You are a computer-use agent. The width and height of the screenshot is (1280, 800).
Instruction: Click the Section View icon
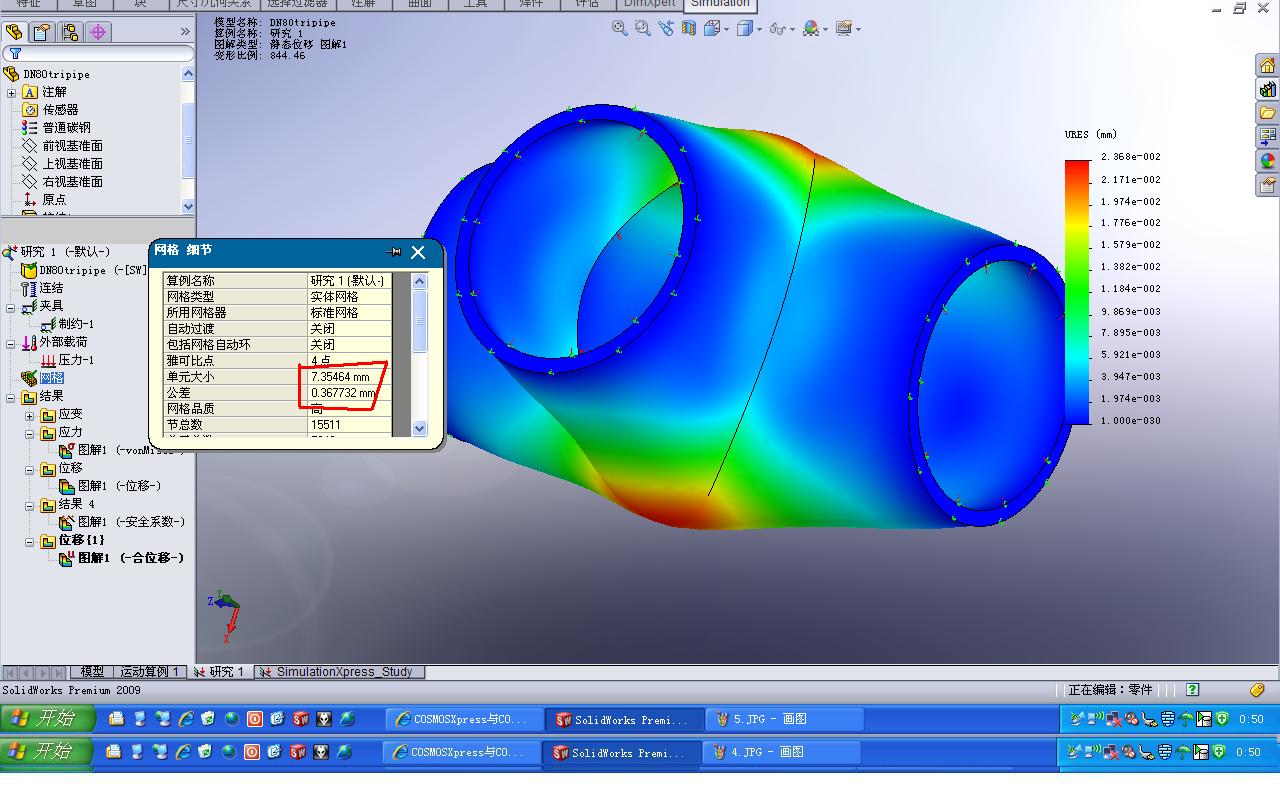click(x=688, y=28)
